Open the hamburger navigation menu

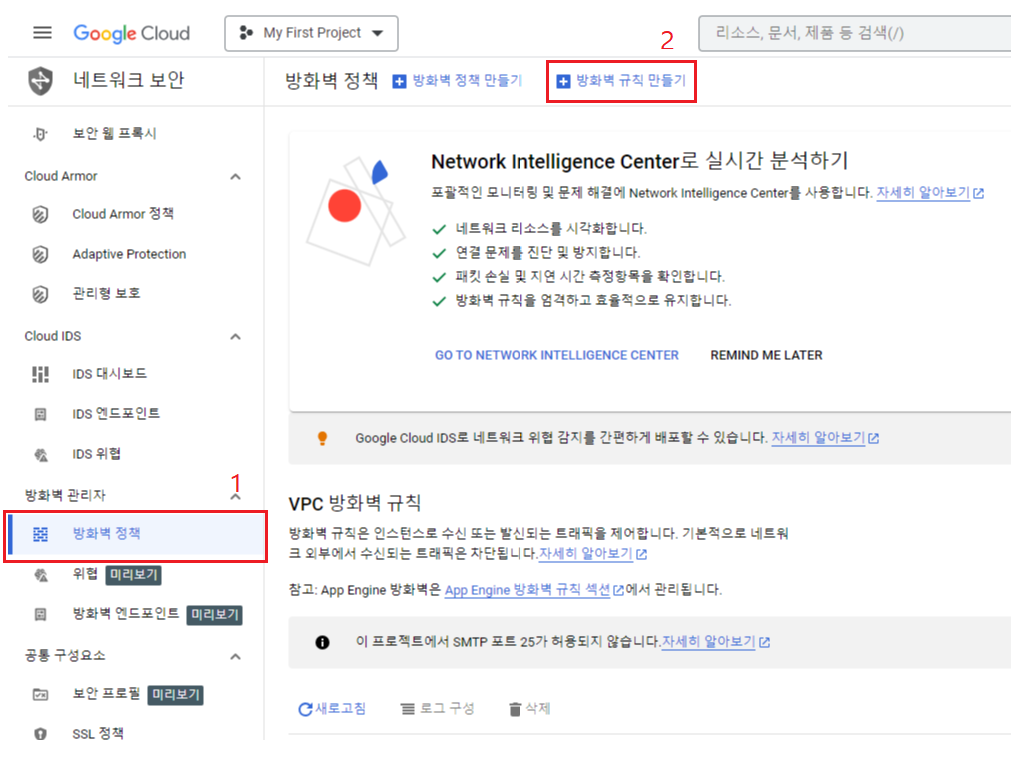pos(42,33)
